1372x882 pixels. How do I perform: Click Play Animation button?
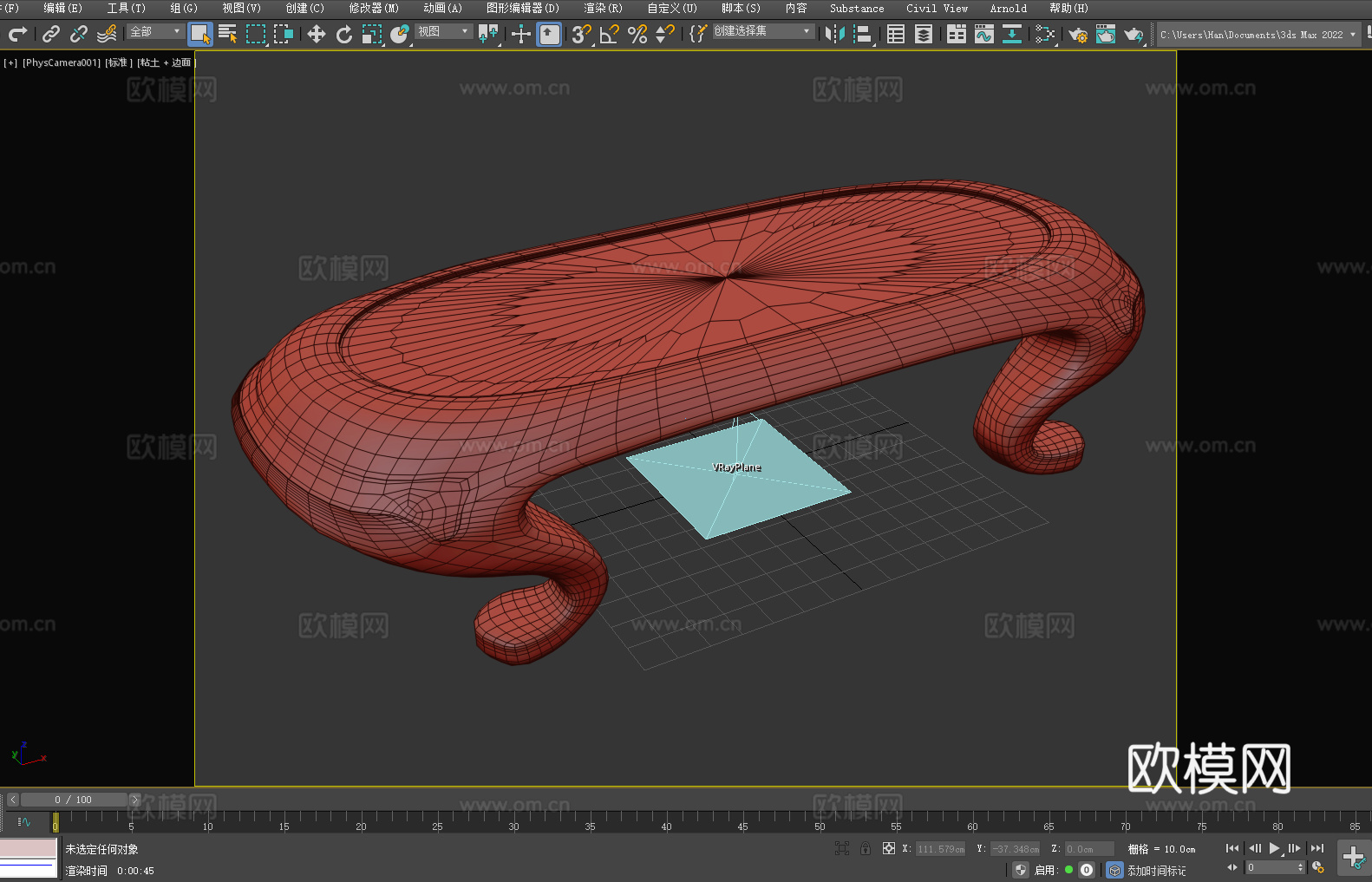tap(1275, 848)
